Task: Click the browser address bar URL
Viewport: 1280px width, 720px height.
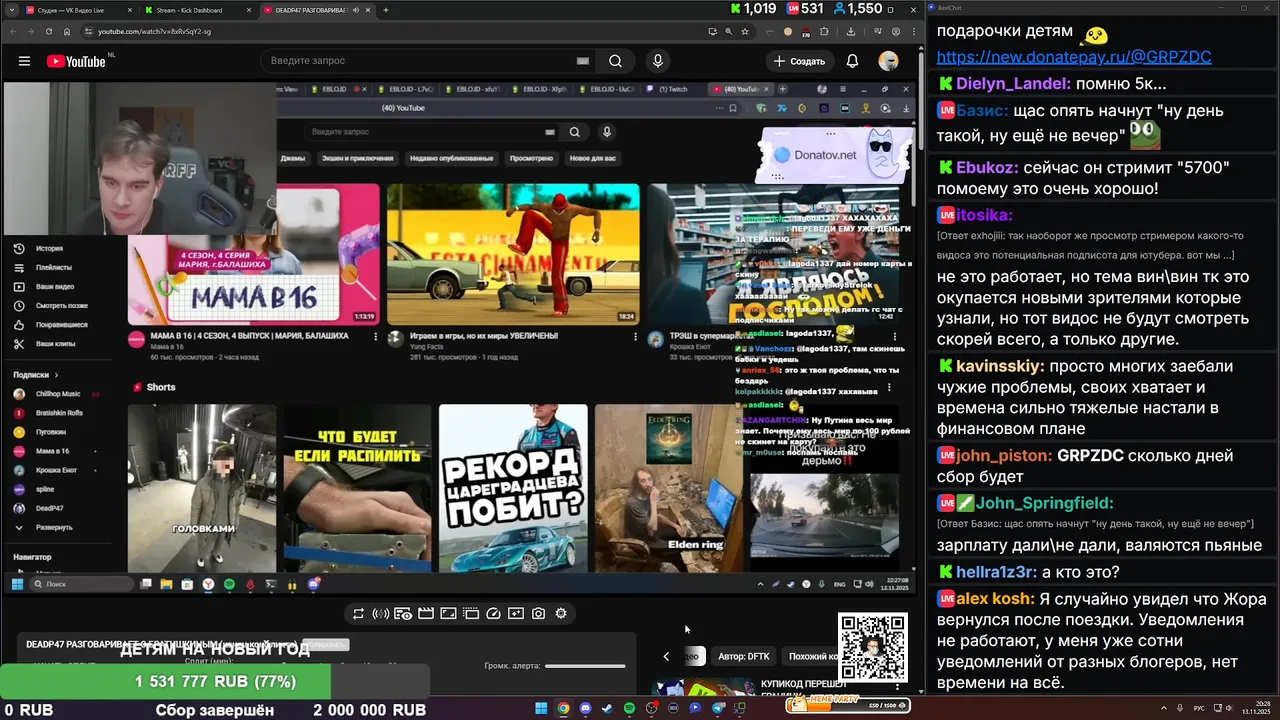Action: point(154,31)
